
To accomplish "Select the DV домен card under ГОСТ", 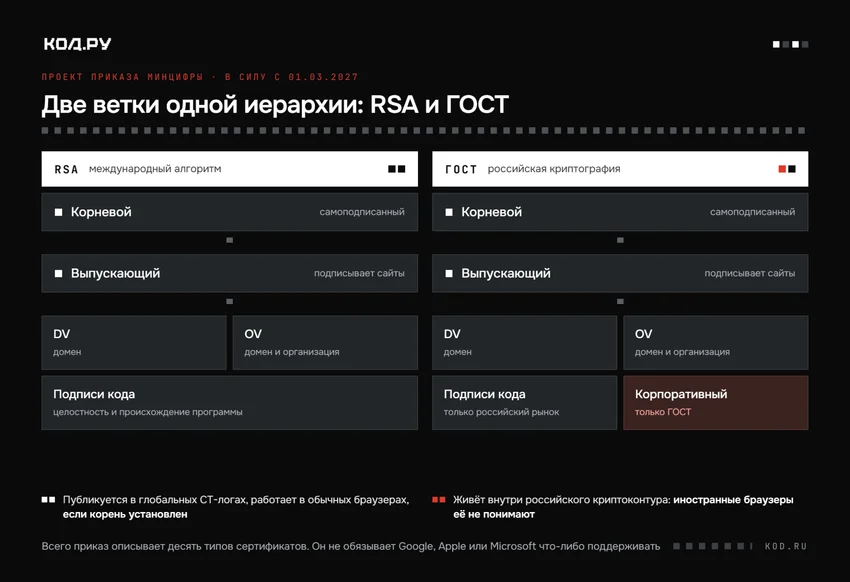I will pyautogui.click(x=524, y=342).
